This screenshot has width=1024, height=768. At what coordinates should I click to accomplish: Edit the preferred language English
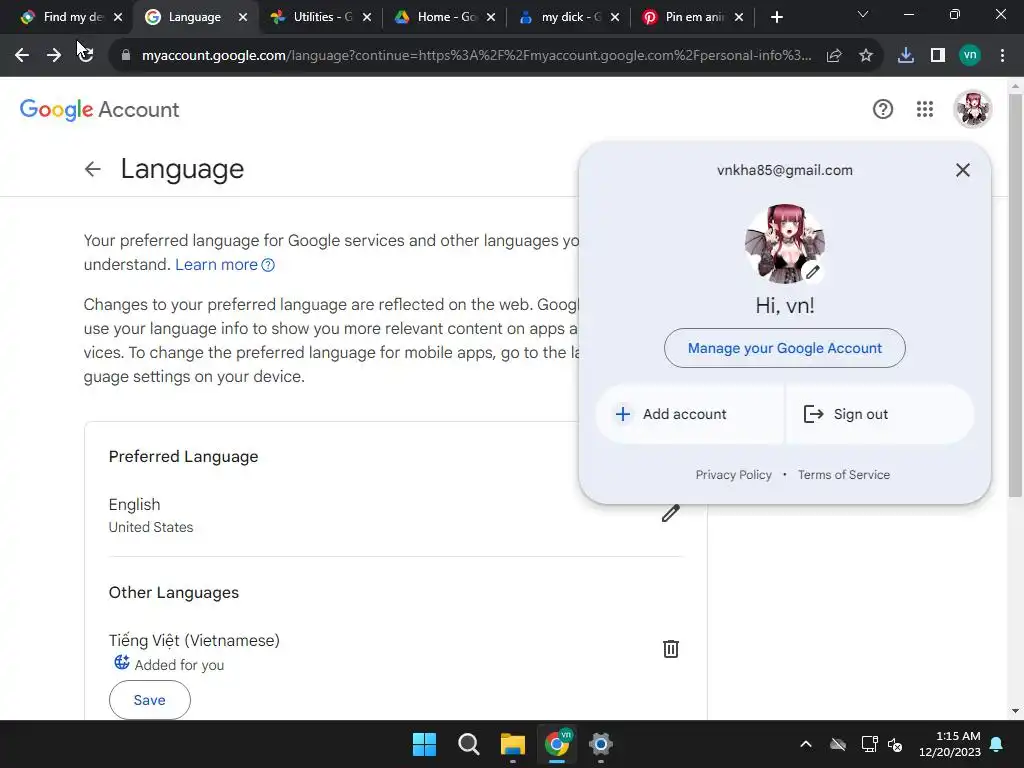tap(671, 513)
